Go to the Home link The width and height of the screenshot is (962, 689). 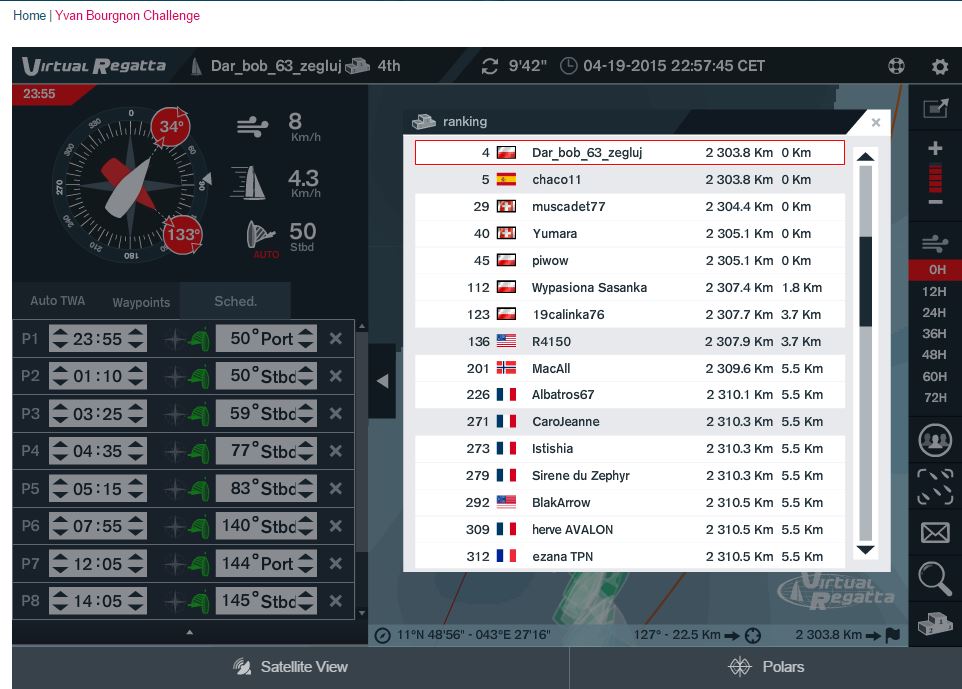(29, 15)
